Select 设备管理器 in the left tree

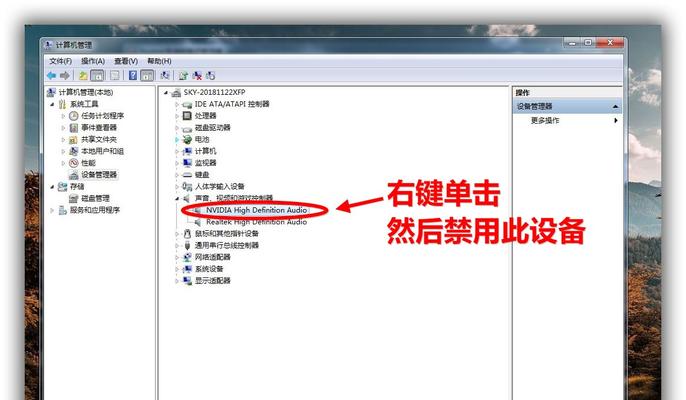coord(99,175)
